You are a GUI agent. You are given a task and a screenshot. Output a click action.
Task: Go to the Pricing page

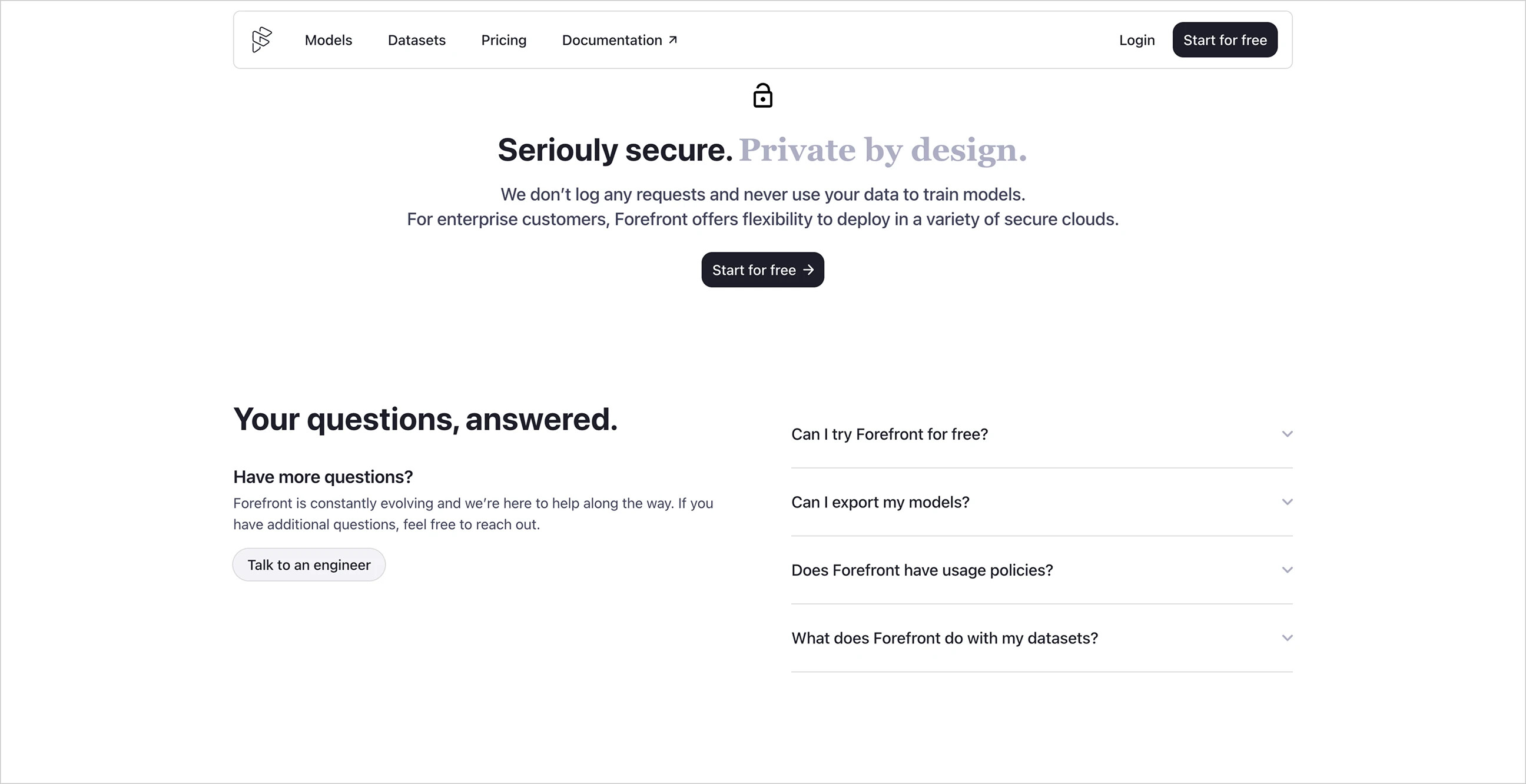coord(503,40)
